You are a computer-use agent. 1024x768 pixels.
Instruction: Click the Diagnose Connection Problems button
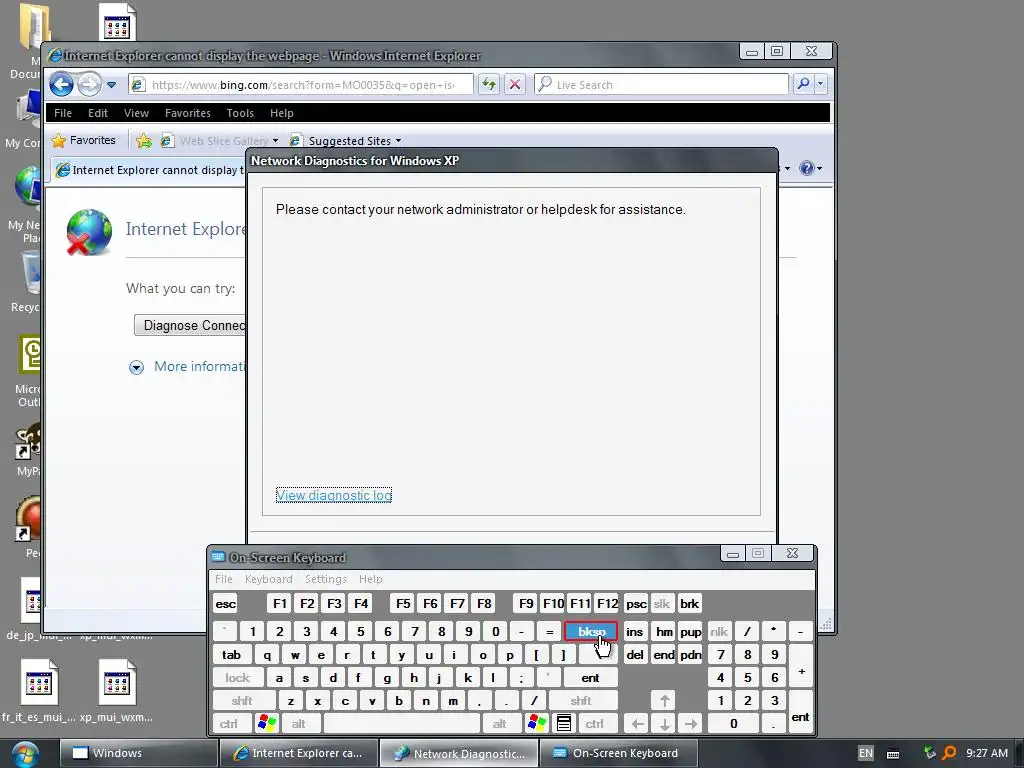click(190, 325)
